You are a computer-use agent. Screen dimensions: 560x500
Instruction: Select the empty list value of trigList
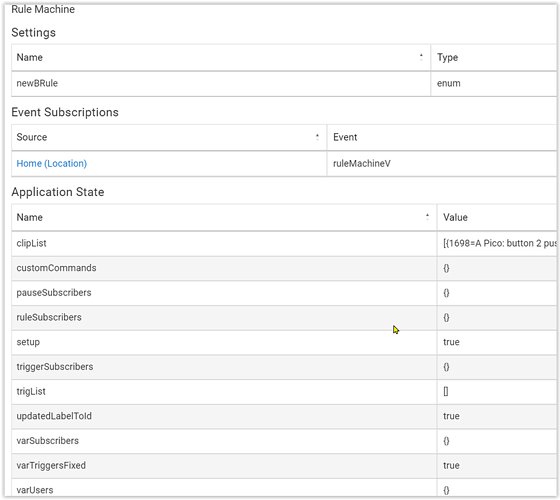[x=446, y=391]
